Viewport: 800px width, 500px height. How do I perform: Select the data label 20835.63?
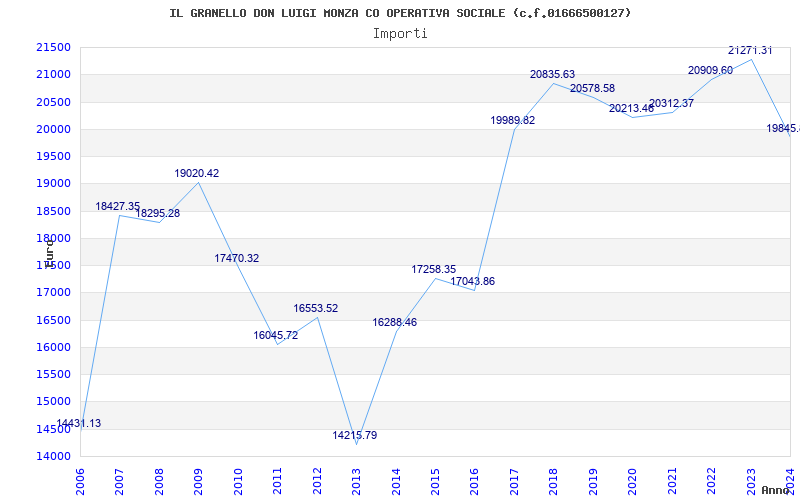(552, 74)
